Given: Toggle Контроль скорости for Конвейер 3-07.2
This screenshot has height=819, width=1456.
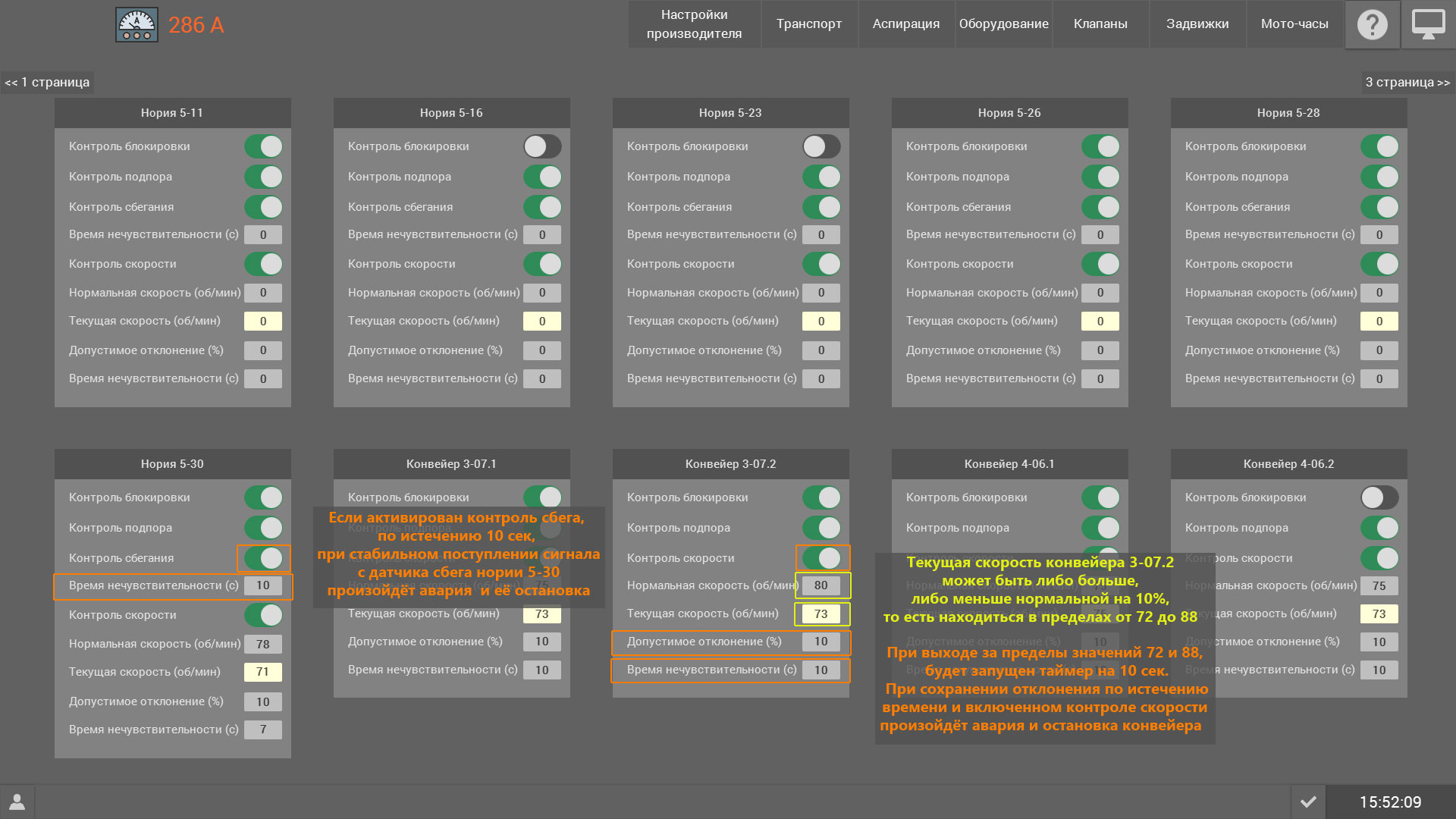Looking at the screenshot, I should tap(822, 558).
